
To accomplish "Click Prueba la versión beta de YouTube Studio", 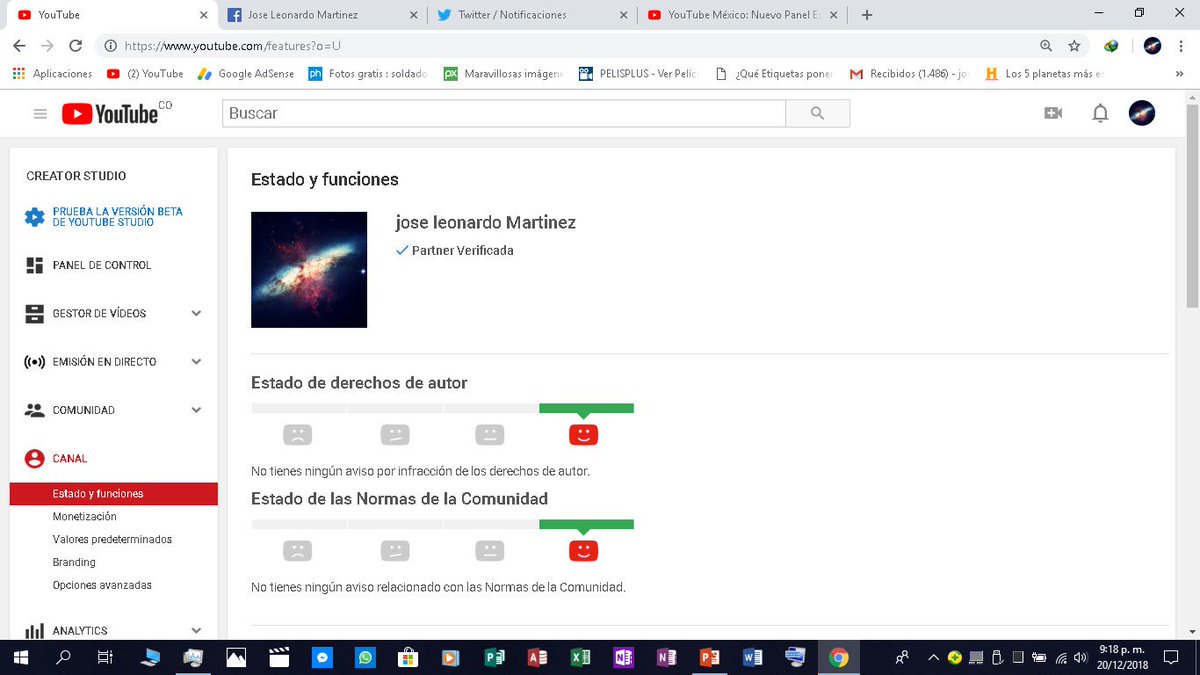I will click(x=117, y=217).
